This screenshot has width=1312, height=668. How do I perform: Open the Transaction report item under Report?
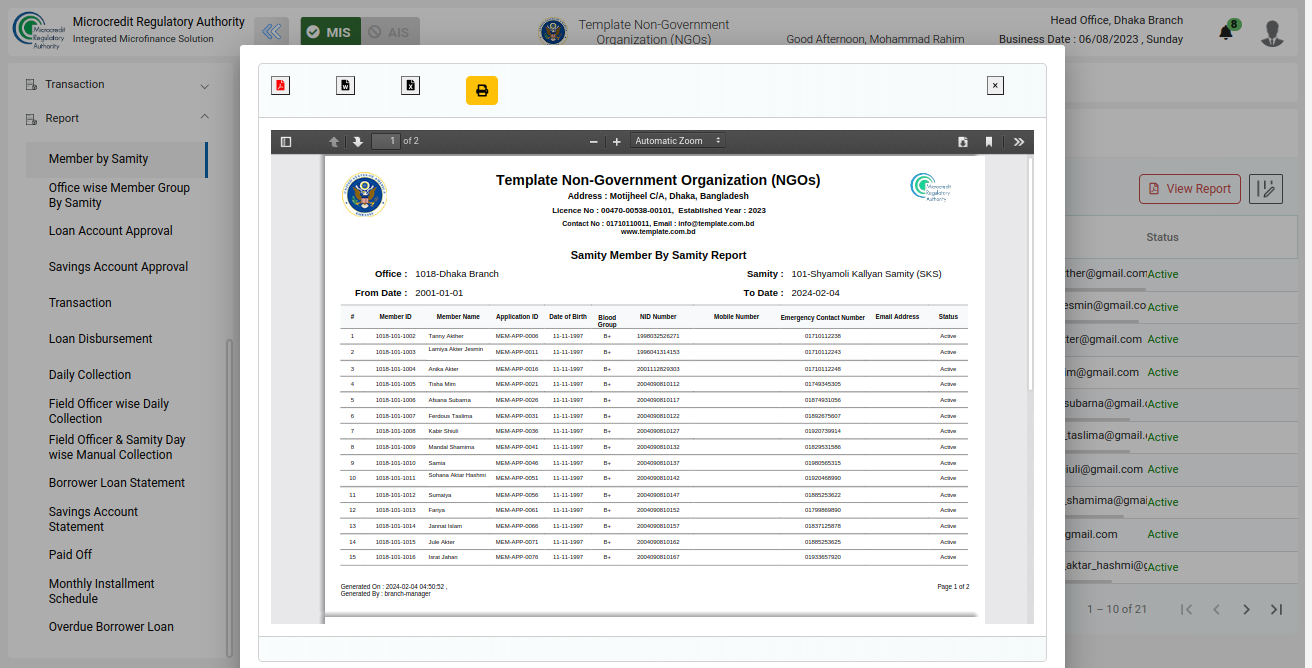pyautogui.click(x=80, y=303)
